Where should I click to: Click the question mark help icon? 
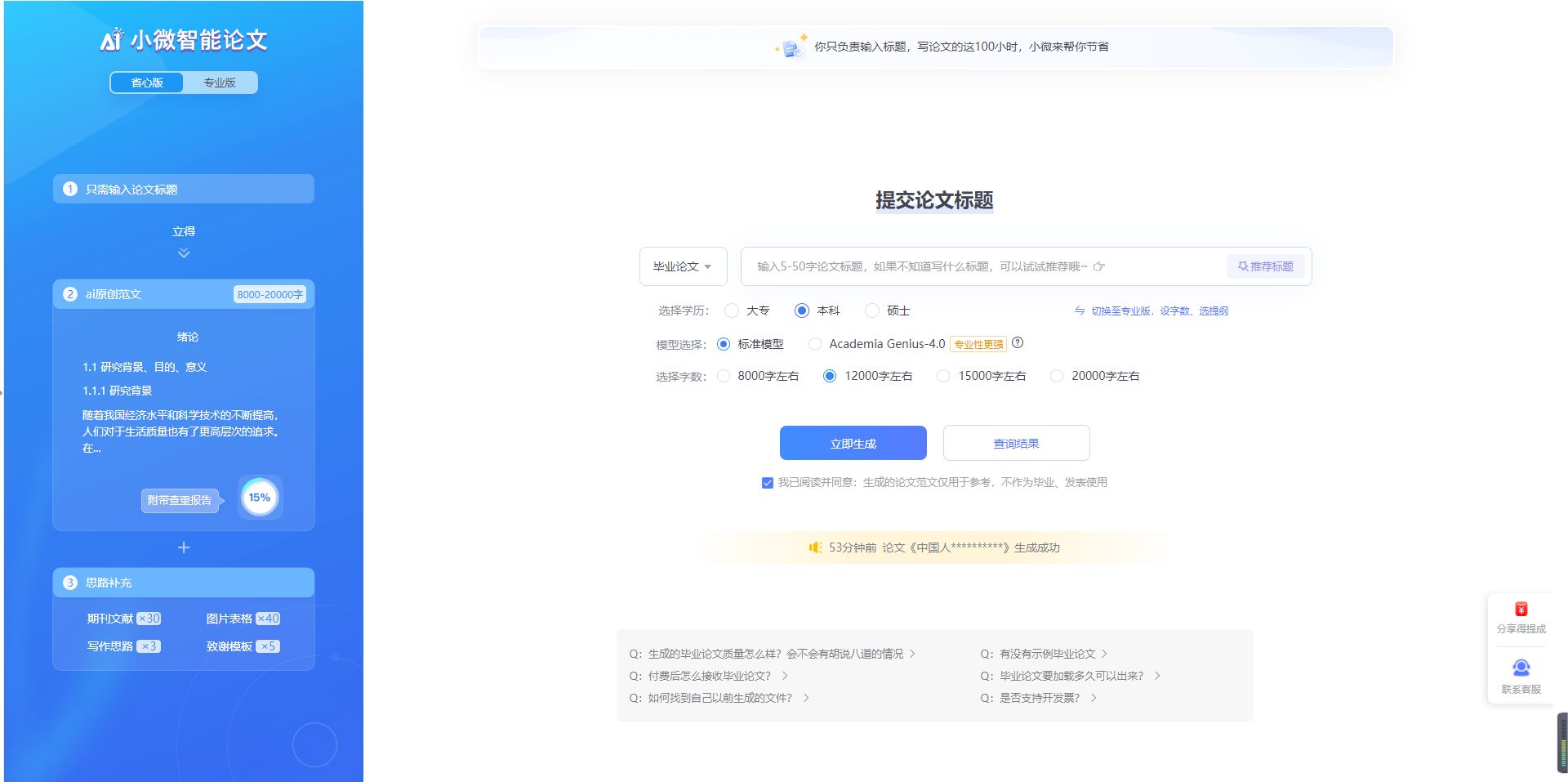pyautogui.click(x=1018, y=343)
